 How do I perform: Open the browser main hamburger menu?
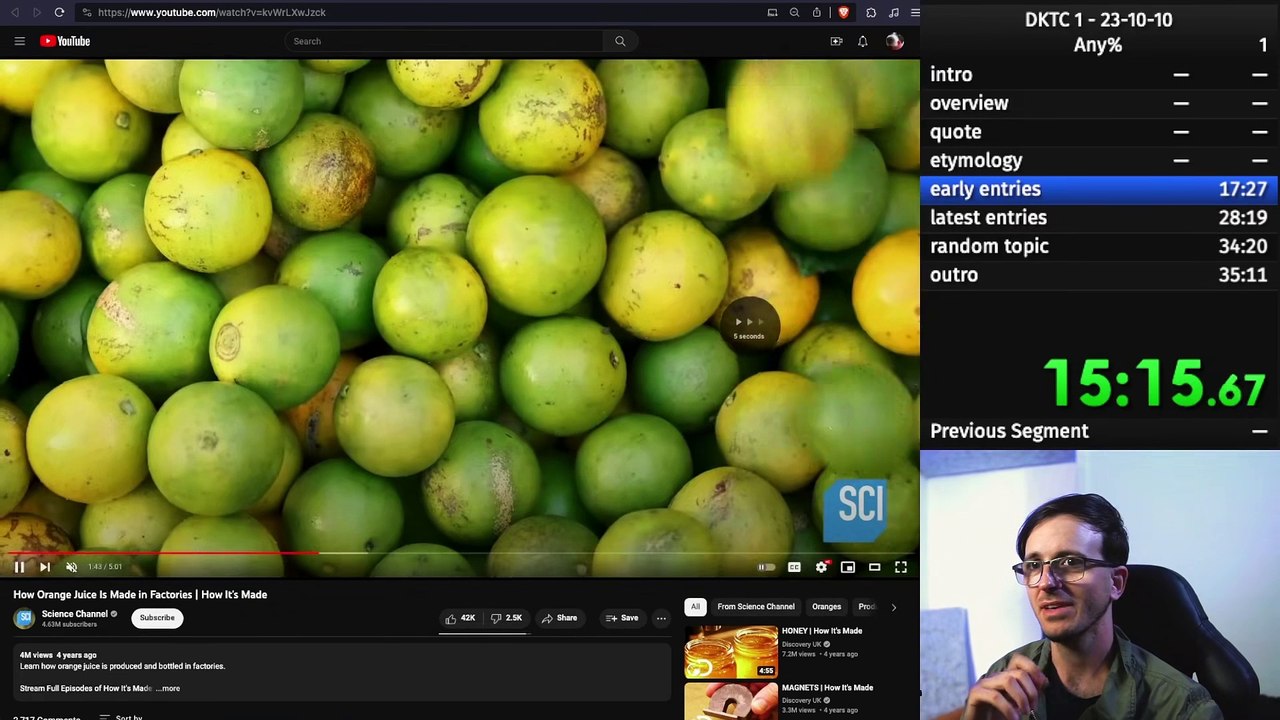pyautogui.click(x=914, y=12)
